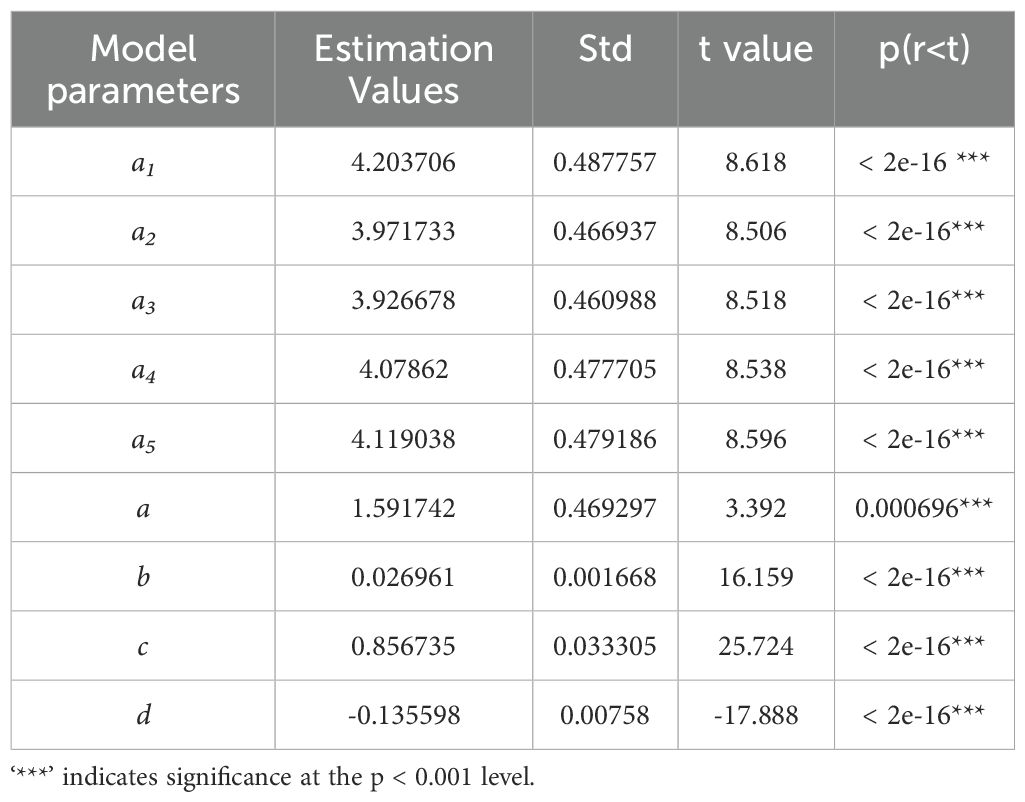The height and width of the screenshot is (802, 1025).
Task: Select the estimate 4.07862
Action: 403,370
